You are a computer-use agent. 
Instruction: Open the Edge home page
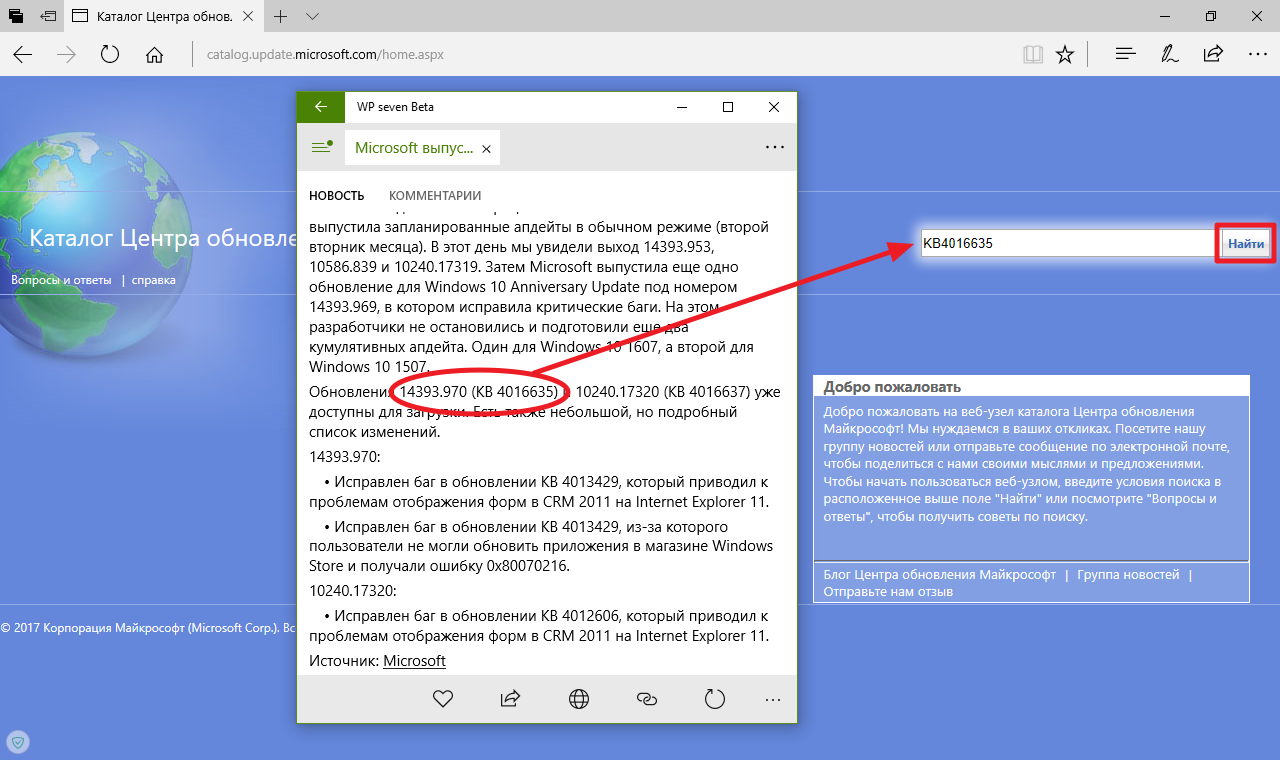point(154,54)
